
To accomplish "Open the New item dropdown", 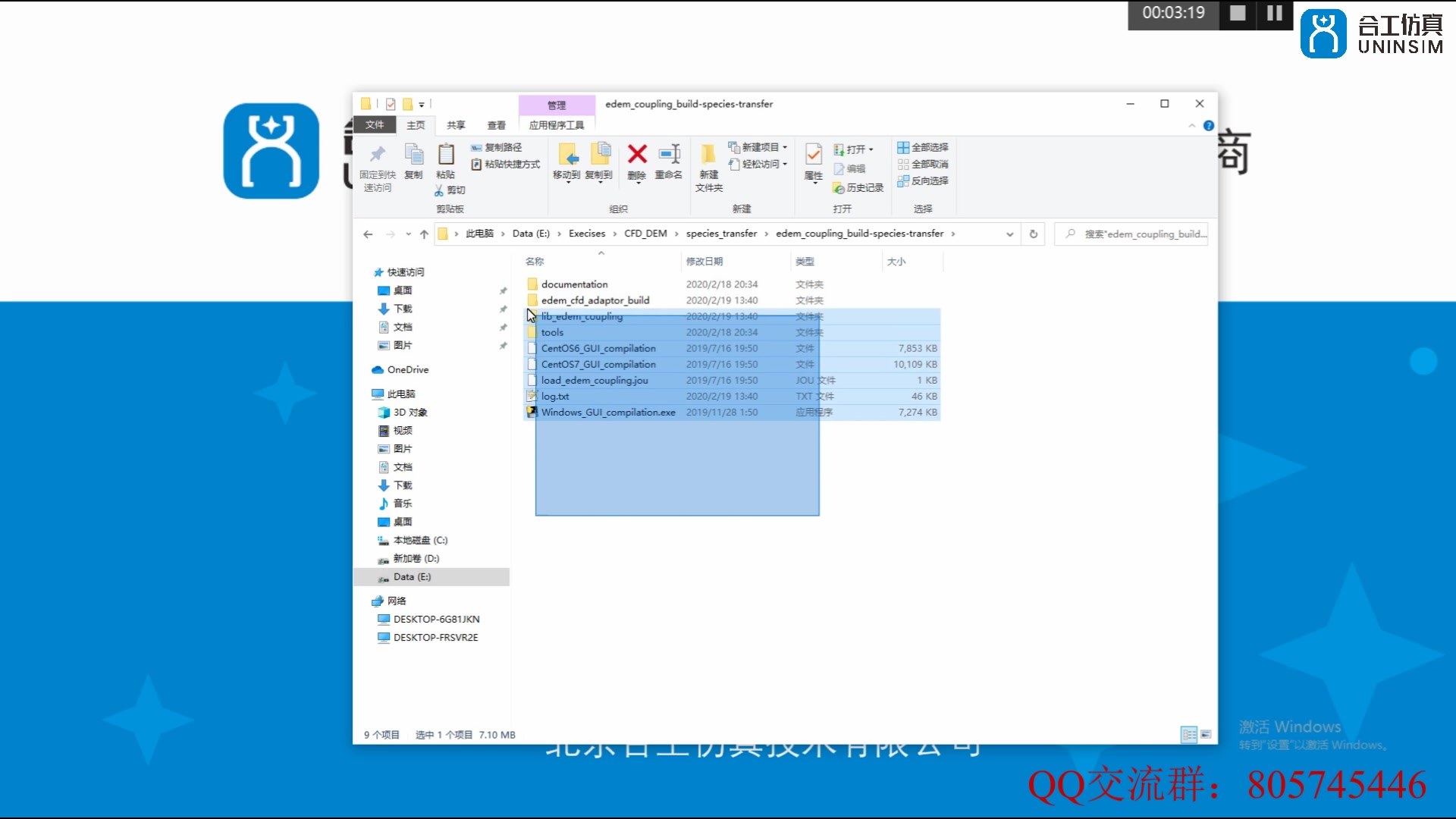I will (x=758, y=147).
